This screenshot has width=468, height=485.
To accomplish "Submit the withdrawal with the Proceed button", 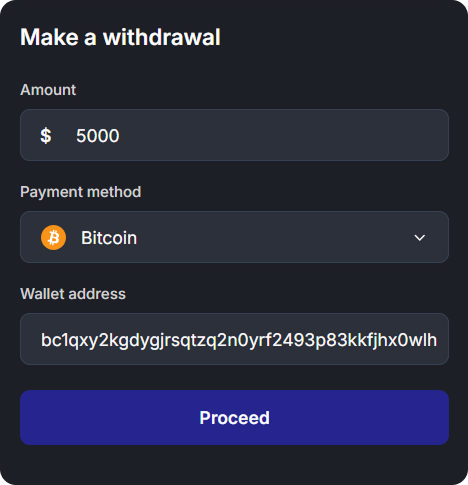I will pyautogui.click(x=234, y=417).
